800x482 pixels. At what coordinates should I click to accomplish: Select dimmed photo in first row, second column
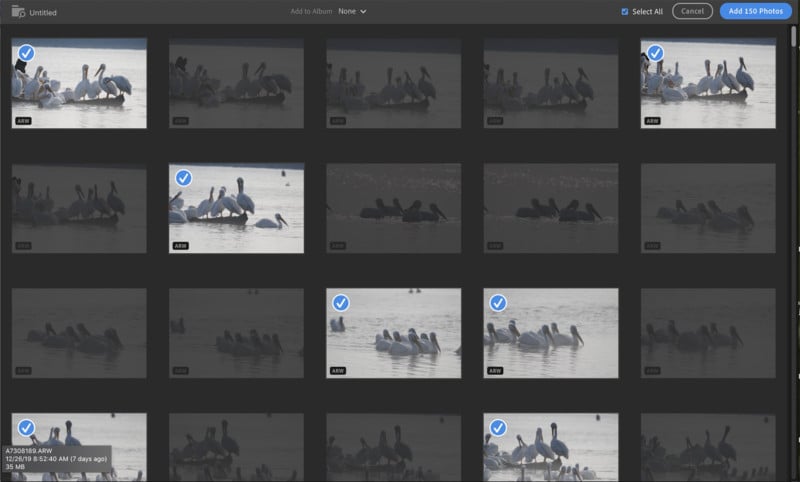pyautogui.click(x=236, y=83)
